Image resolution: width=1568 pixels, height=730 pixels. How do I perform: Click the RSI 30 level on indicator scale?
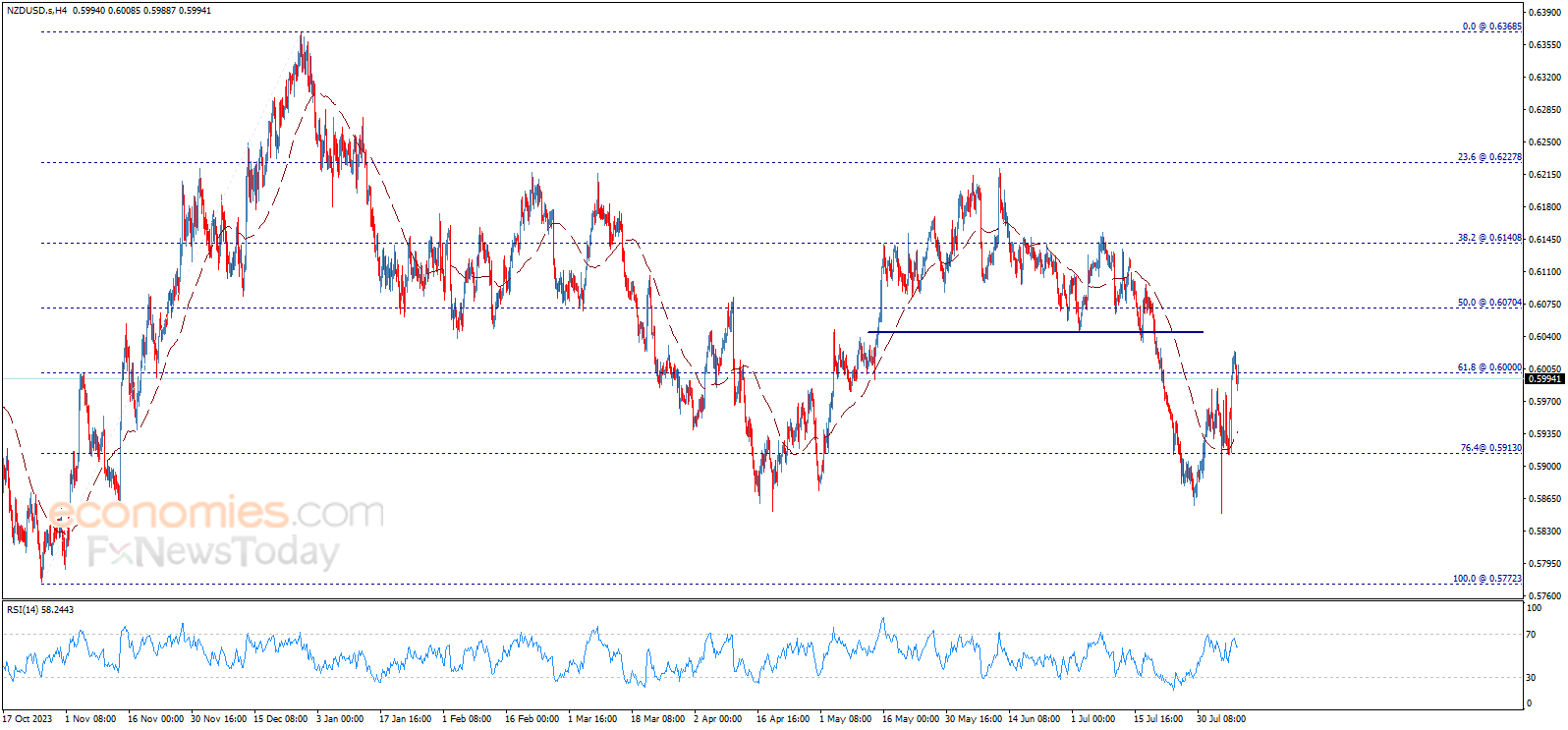[1531, 678]
